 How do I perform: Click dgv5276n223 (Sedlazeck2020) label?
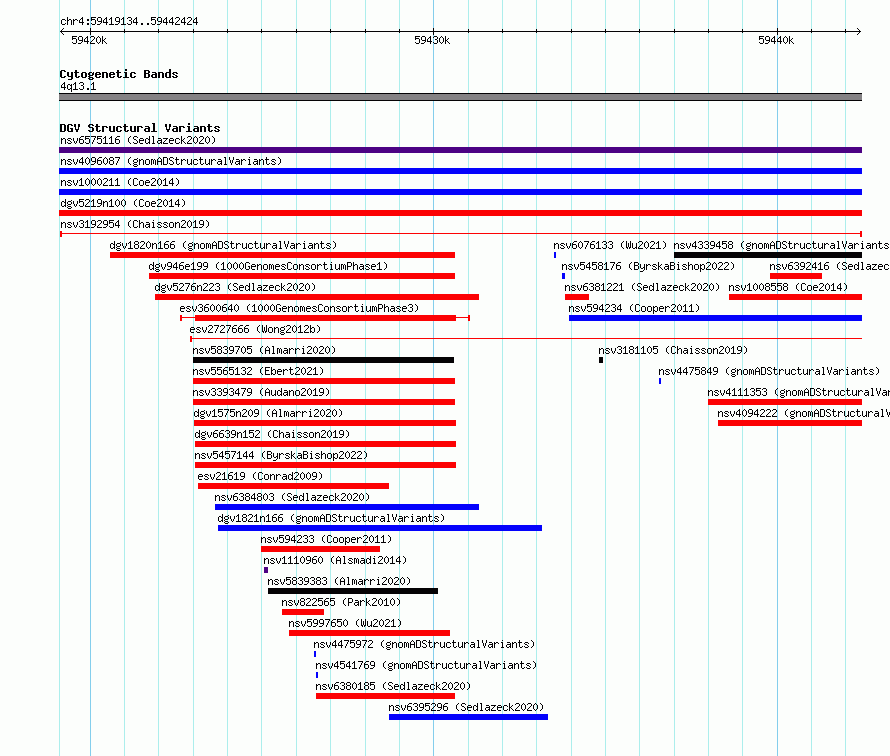tap(235, 287)
